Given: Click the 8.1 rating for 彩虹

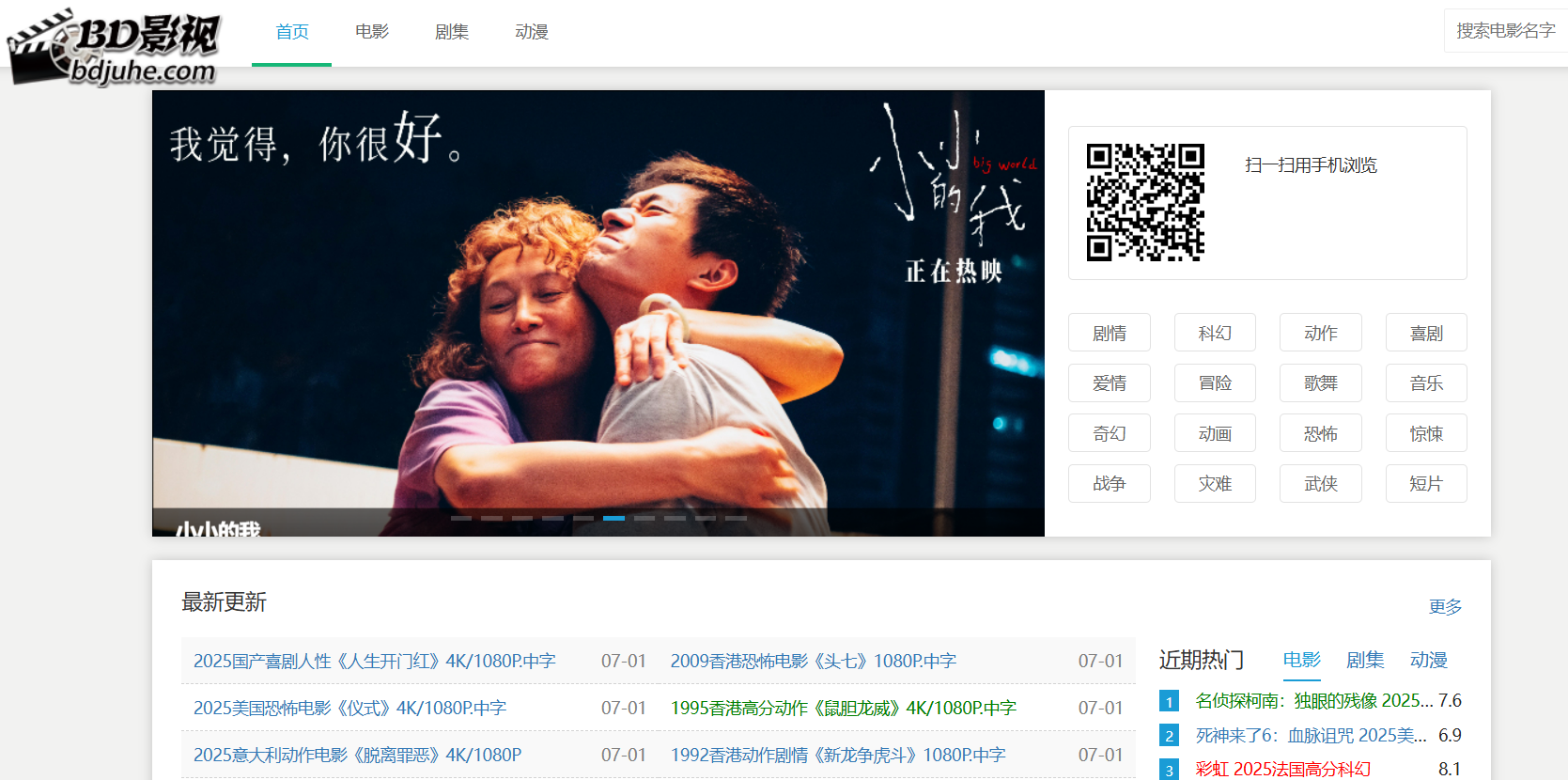Looking at the screenshot, I should pyautogui.click(x=1450, y=769).
